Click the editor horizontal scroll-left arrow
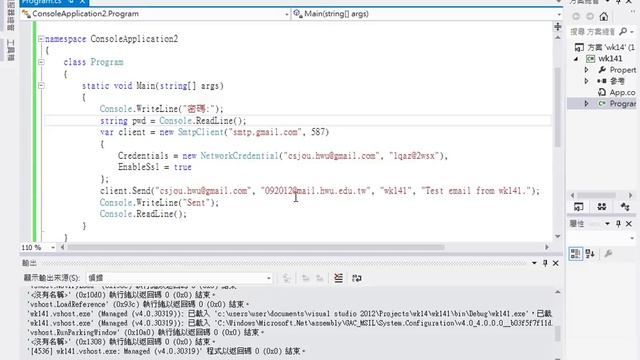 (x=62, y=247)
